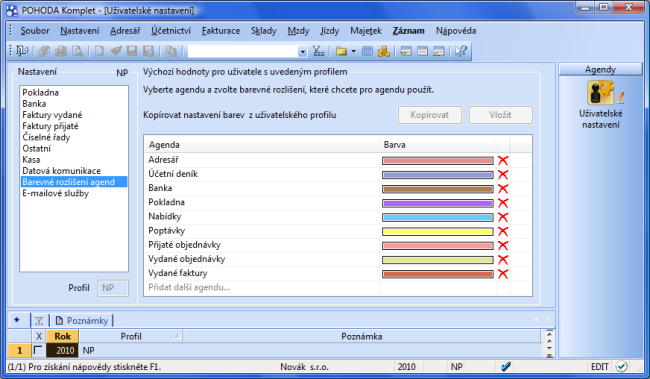Toggle the X checkbox in row 1
This screenshot has width=650, height=379.
38,350
